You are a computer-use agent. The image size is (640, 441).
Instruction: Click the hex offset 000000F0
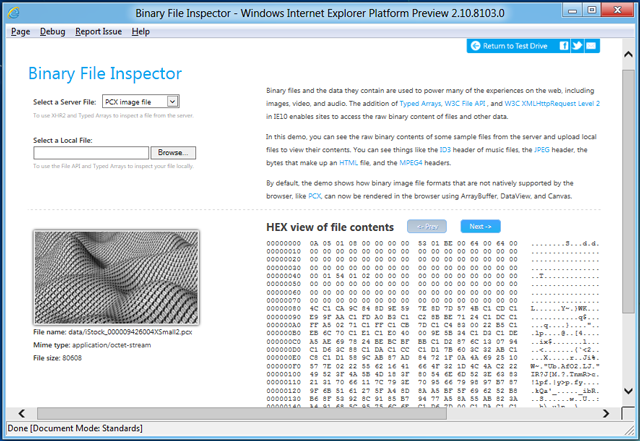coord(284,366)
